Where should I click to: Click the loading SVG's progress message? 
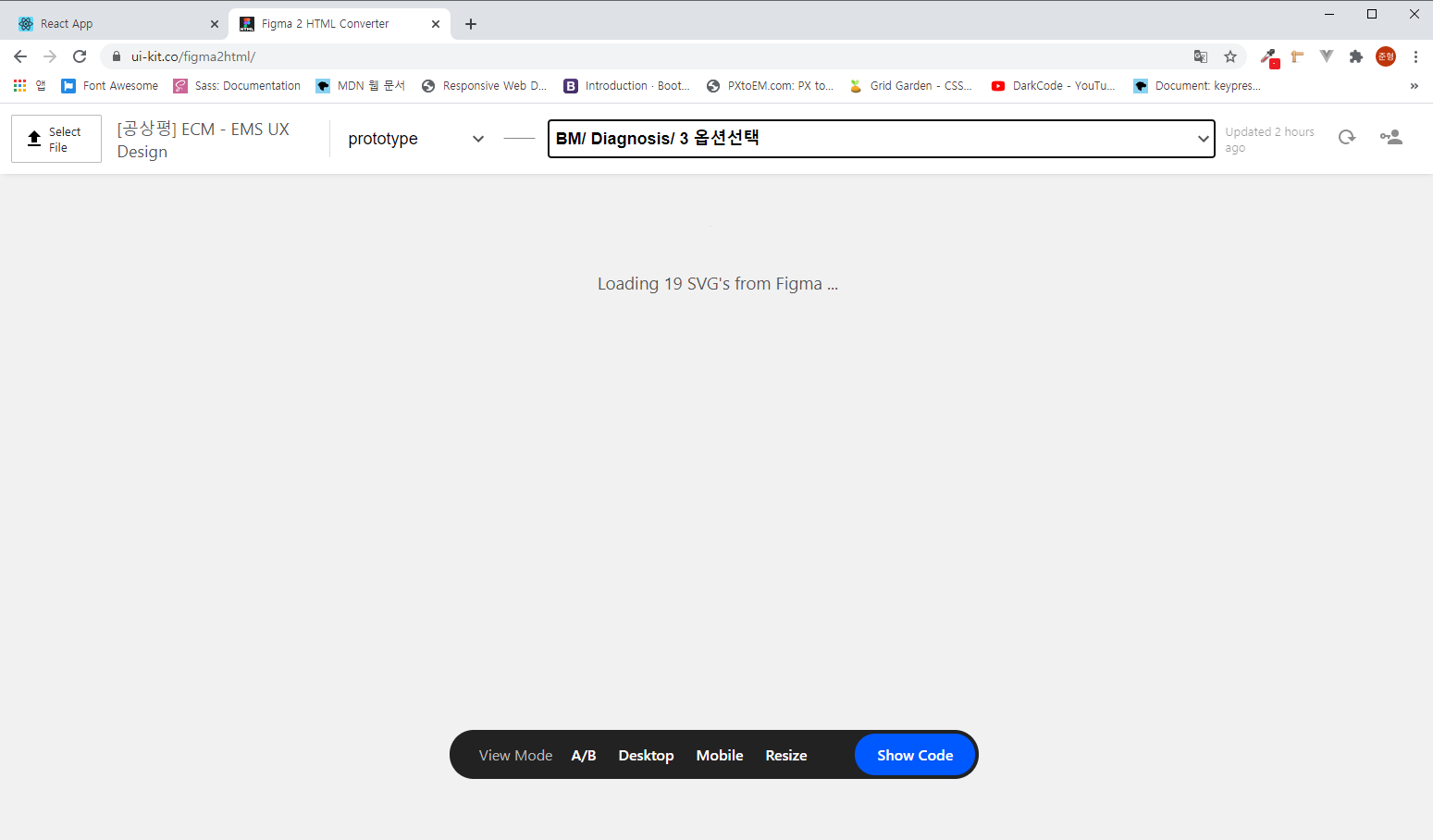pos(717,283)
